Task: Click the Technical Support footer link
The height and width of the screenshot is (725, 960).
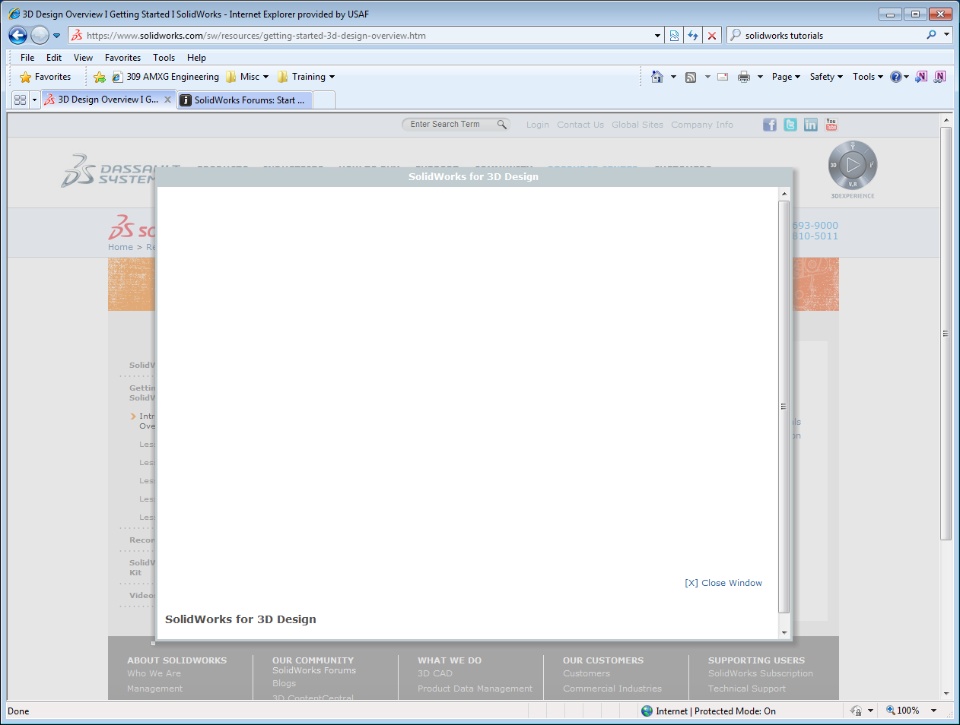Action: (747, 689)
